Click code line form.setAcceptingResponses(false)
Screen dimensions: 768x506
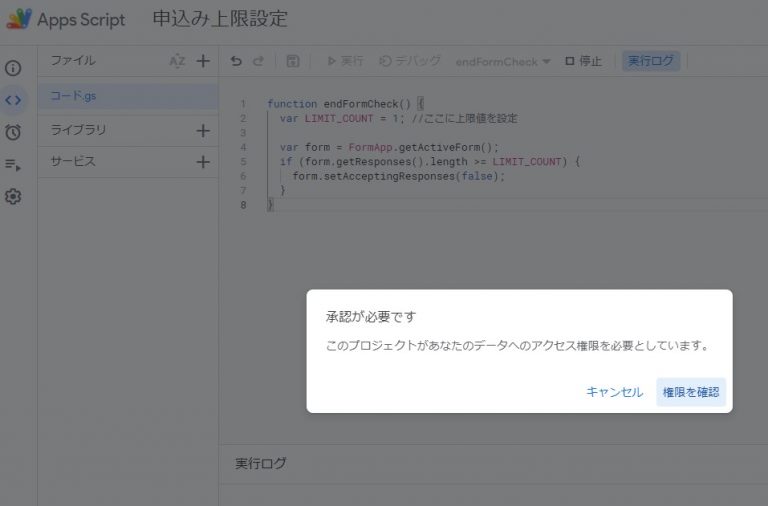coord(398,176)
